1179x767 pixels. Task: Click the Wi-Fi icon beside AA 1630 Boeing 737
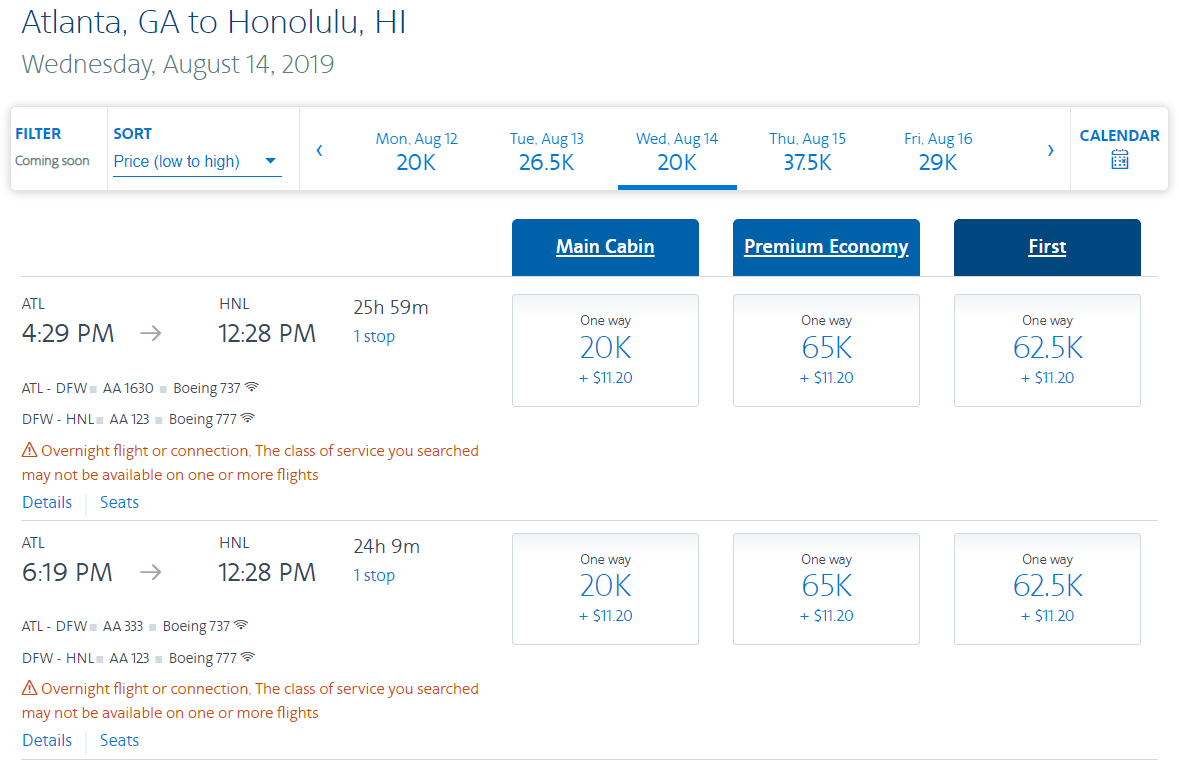[x=252, y=387]
